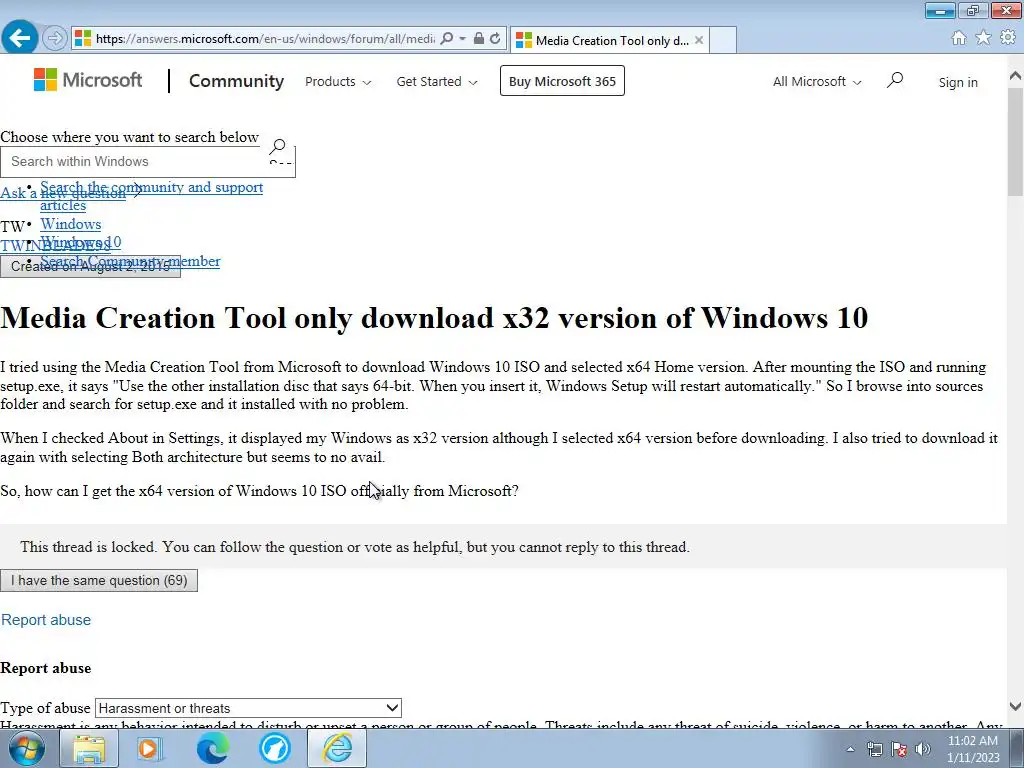Select the Windows search scope link
The image size is (1024, 768).
pos(71,224)
